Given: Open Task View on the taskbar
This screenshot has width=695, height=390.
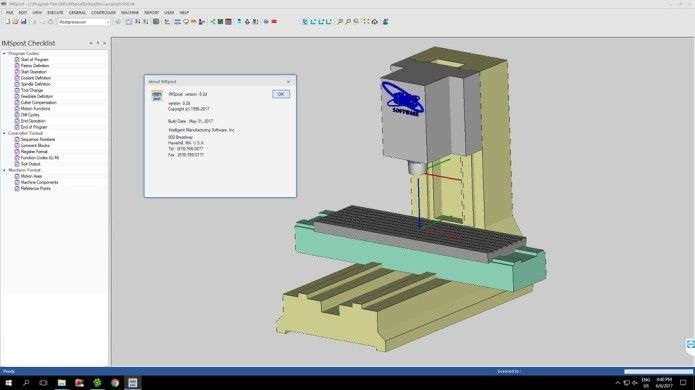Looking at the screenshot, I should click(x=43, y=383).
